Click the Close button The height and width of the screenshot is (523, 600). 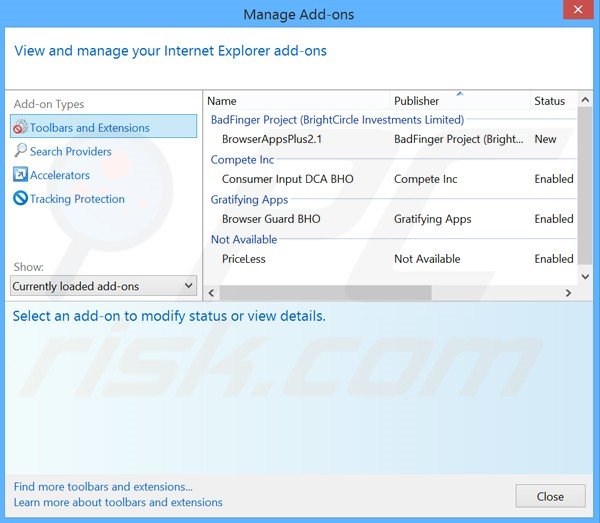pyautogui.click(x=550, y=496)
